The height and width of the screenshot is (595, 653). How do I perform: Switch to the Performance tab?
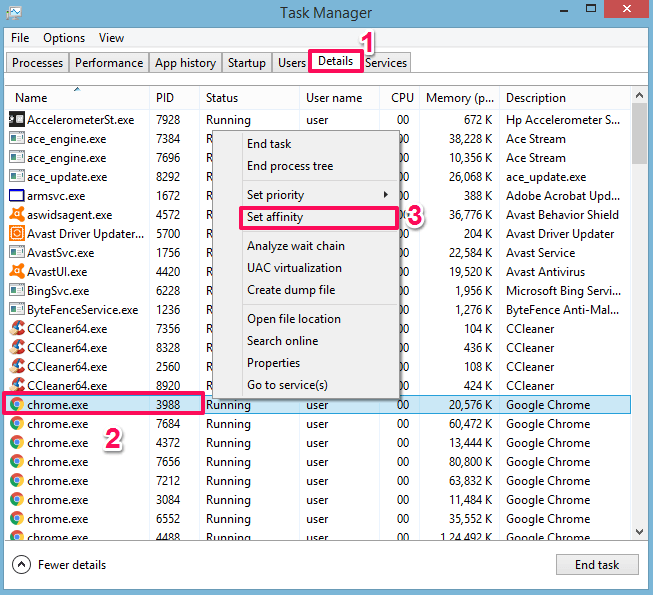click(109, 62)
